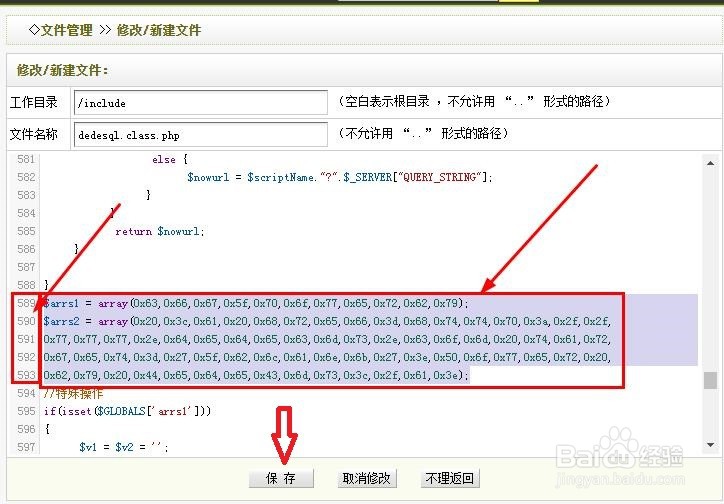Click the 不理返回 return button
The width and height of the screenshot is (724, 504).
tap(450, 478)
